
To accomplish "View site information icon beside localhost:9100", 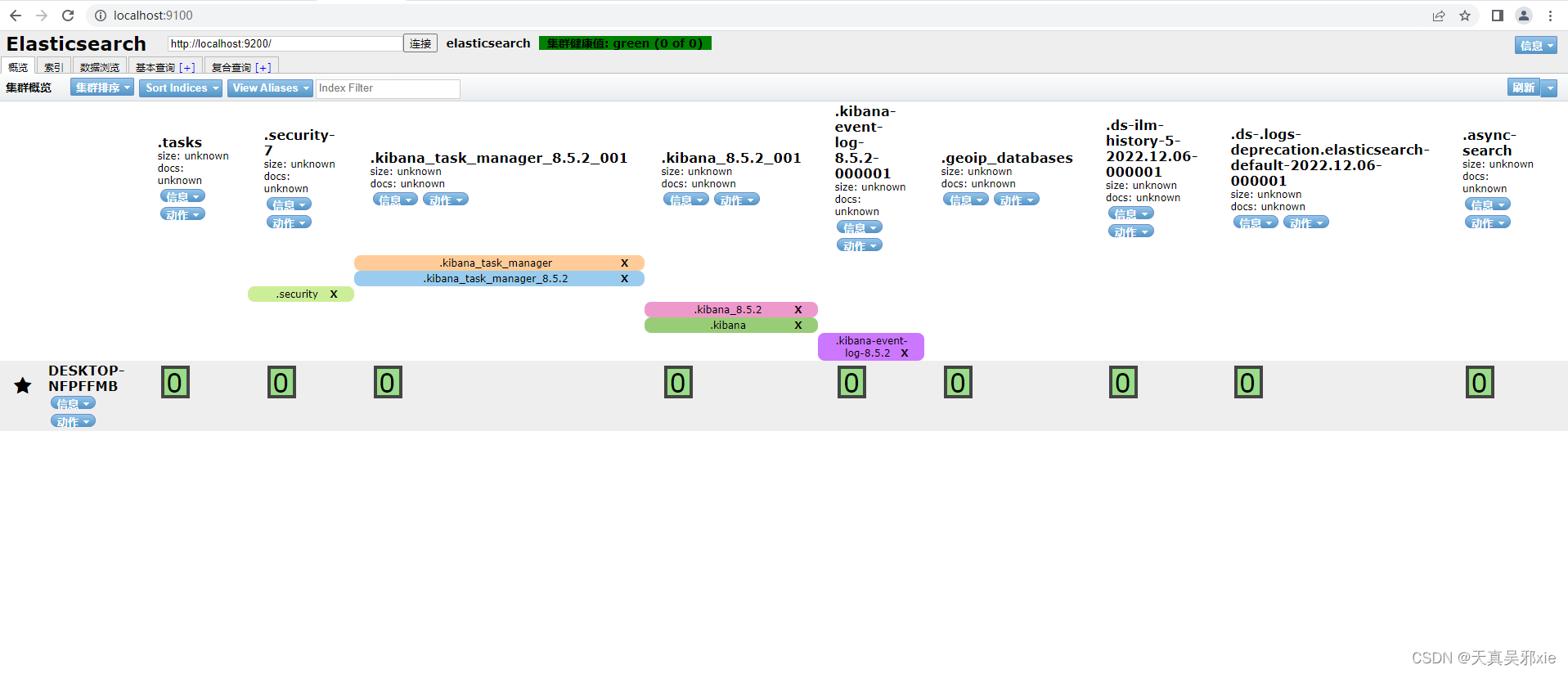I will click(101, 16).
